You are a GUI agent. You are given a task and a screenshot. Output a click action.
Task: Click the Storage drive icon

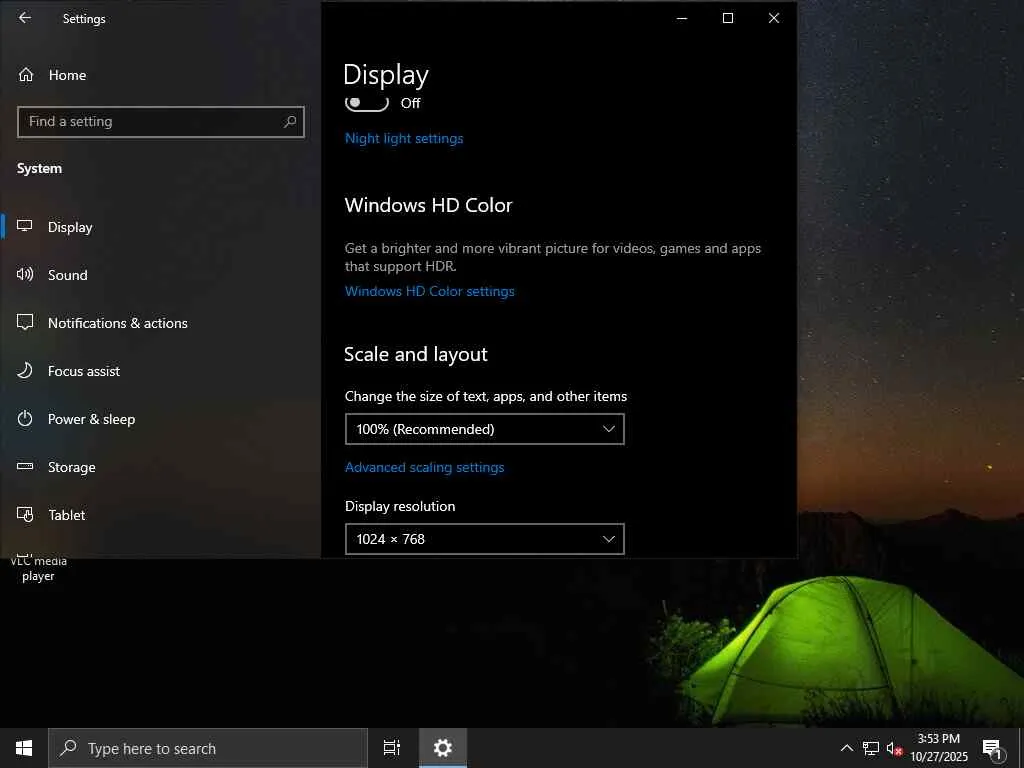pos(25,466)
